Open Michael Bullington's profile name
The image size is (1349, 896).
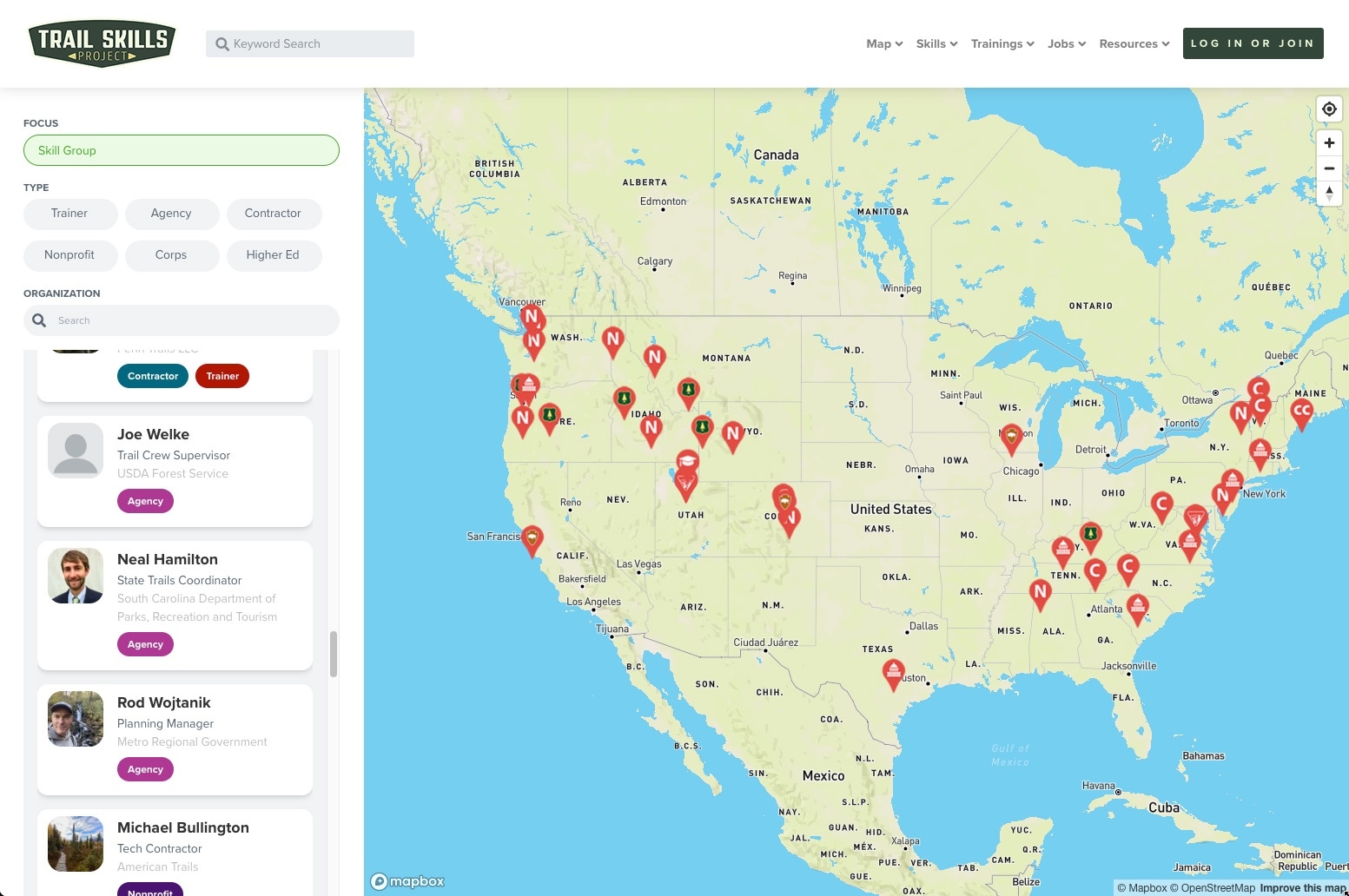point(183,827)
